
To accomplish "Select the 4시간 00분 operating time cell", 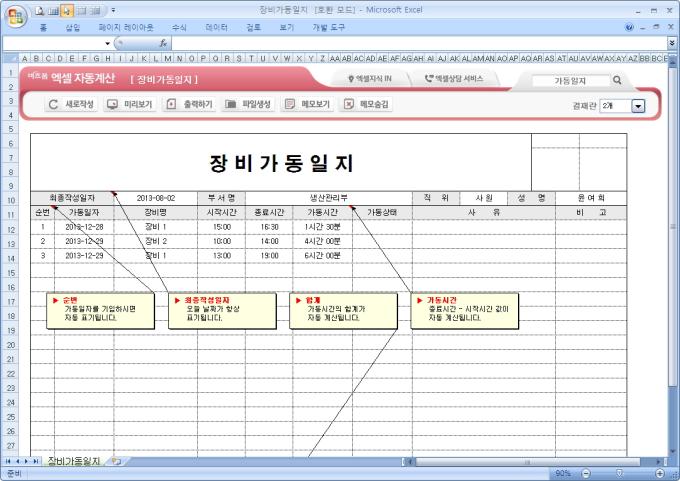I will (x=323, y=241).
